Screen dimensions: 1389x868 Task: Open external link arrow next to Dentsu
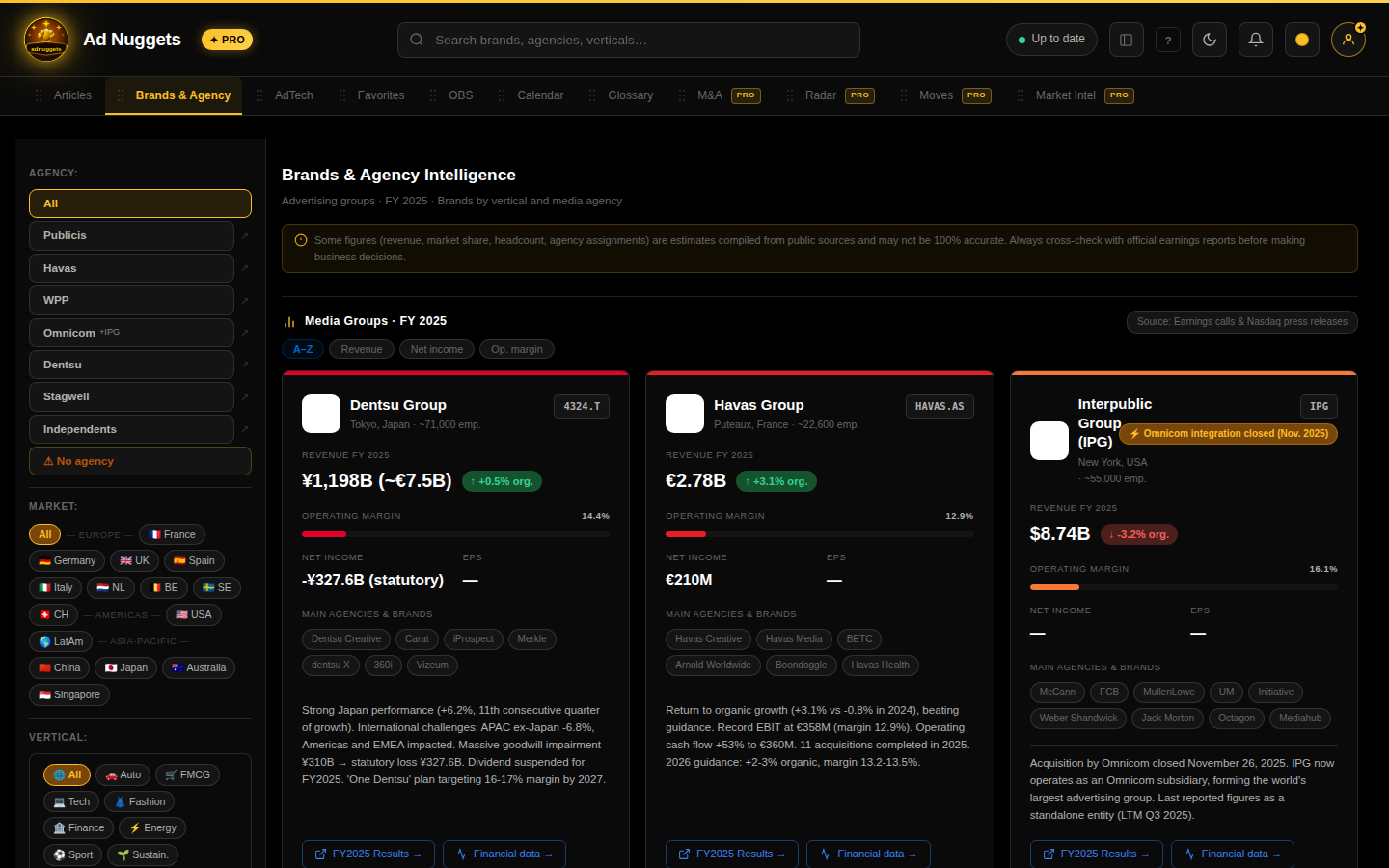(x=245, y=365)
